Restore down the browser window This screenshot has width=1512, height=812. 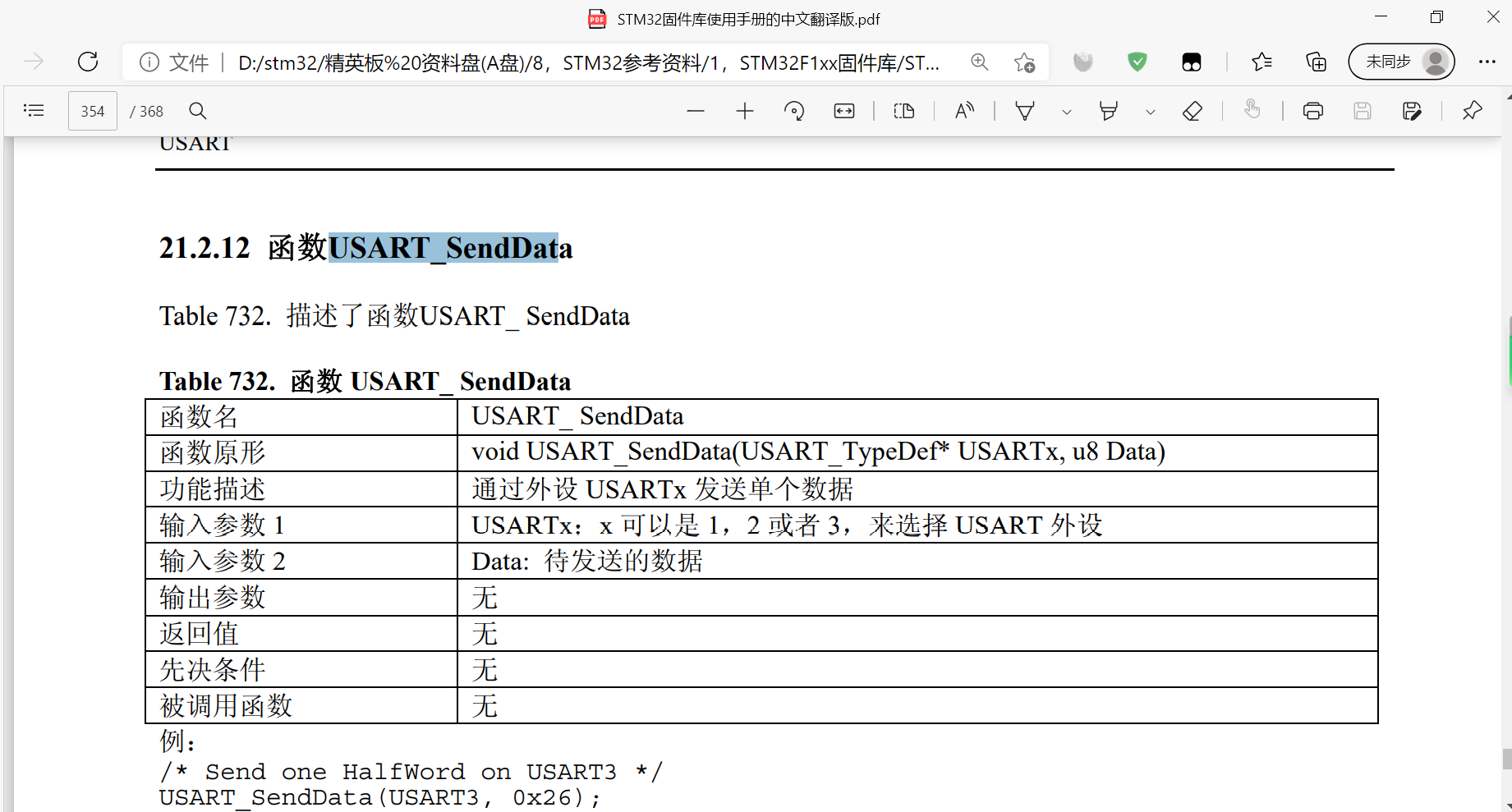[1436, 17]
